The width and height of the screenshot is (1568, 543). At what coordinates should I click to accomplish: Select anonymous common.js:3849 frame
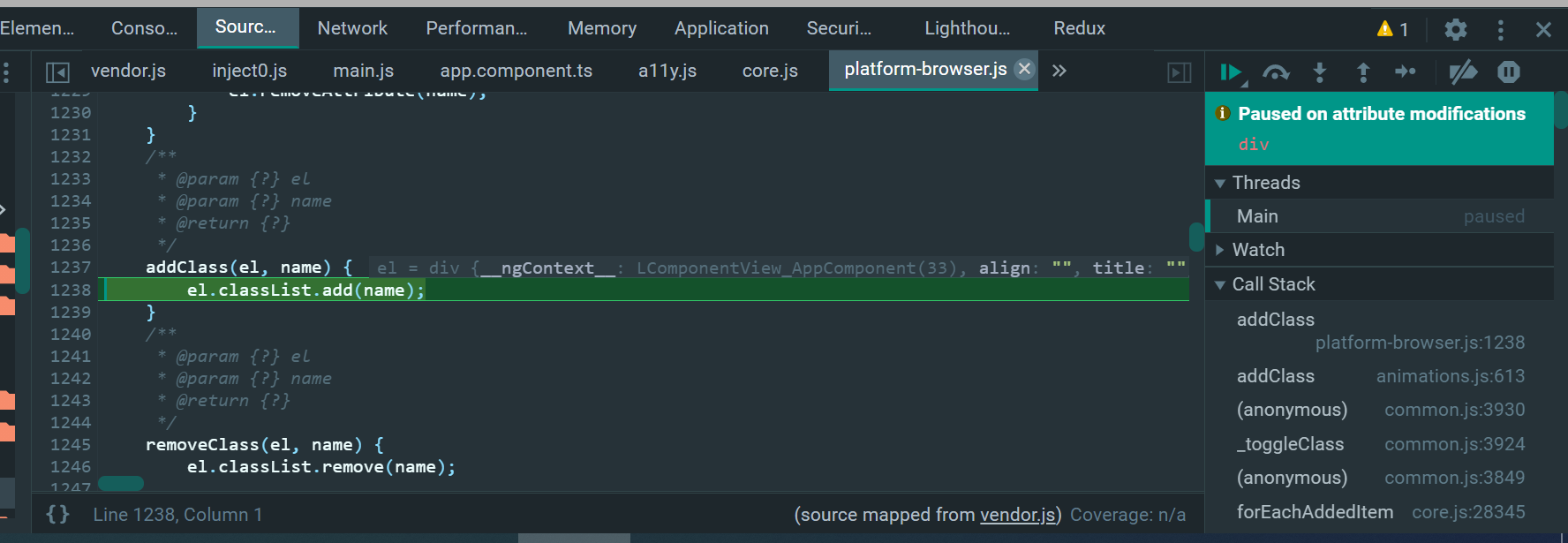(x=1379, y=478)
